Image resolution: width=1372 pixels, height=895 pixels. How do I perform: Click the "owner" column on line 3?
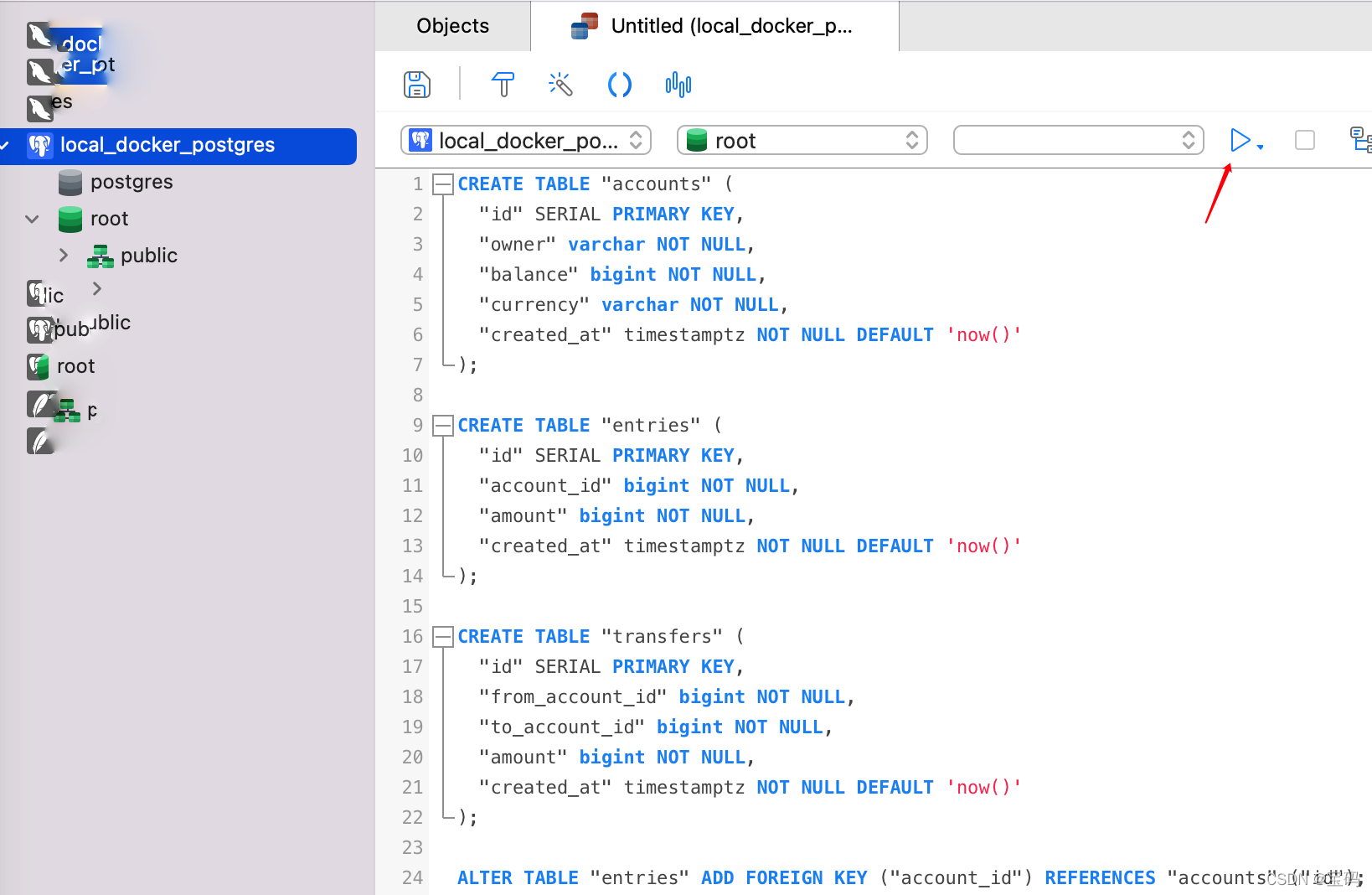coord(518,244)
